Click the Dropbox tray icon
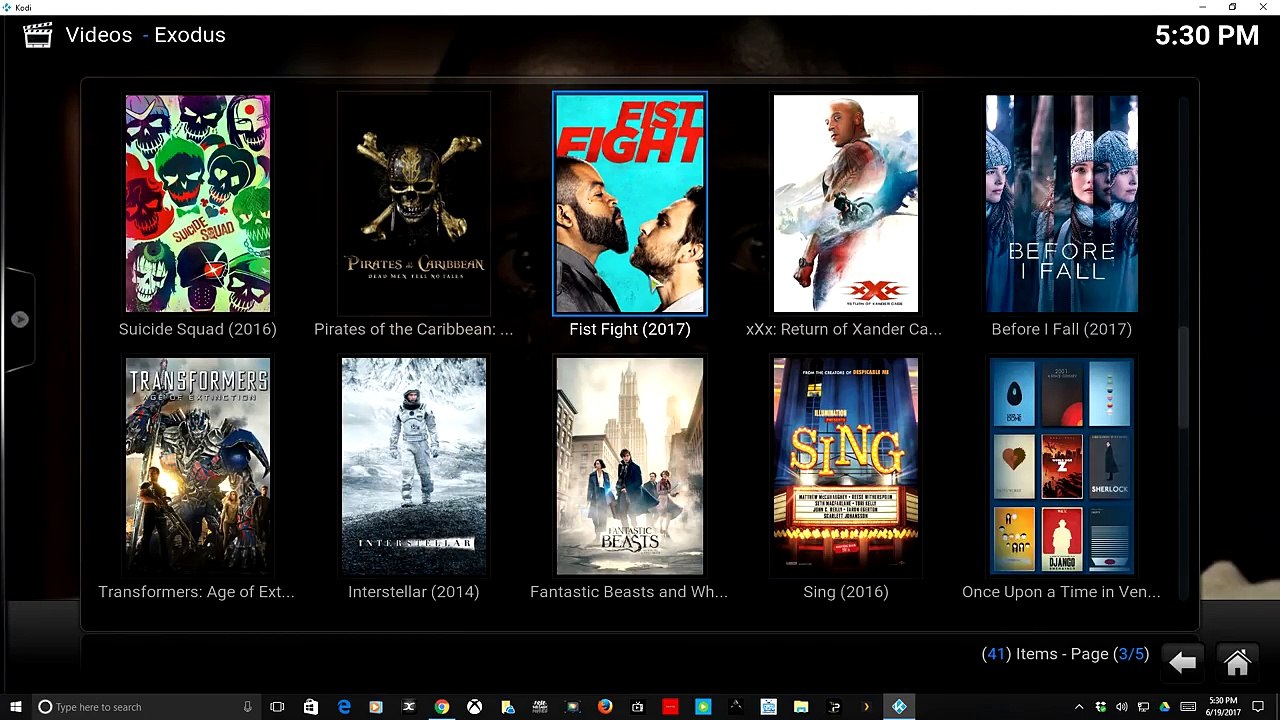Screen dimensions: 1280x720 tap(1101, 707)
